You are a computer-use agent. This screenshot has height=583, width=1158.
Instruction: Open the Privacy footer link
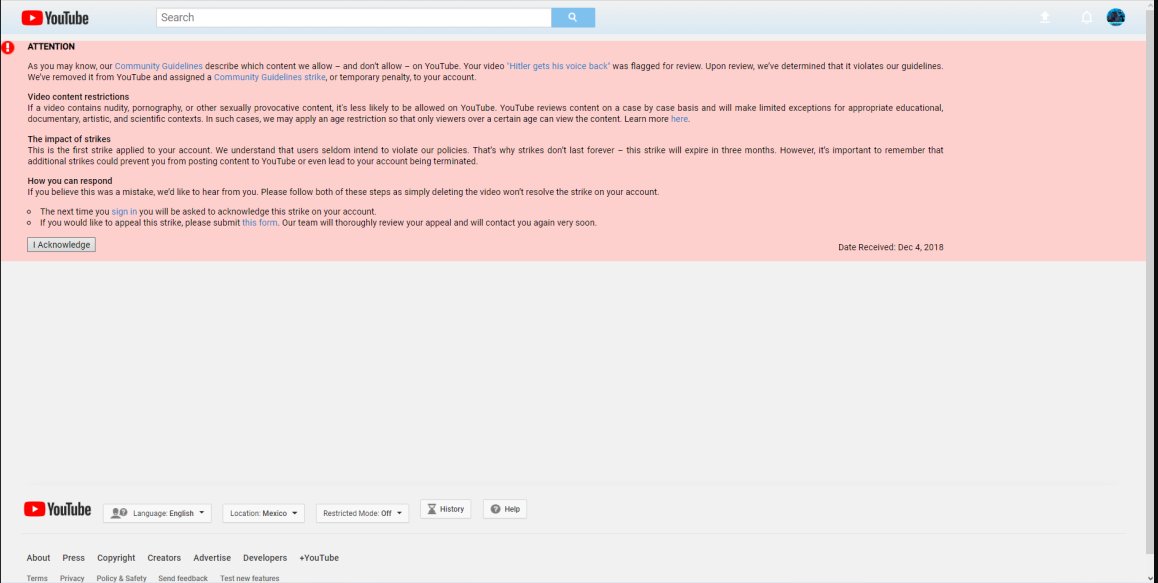tap(72, 579)
